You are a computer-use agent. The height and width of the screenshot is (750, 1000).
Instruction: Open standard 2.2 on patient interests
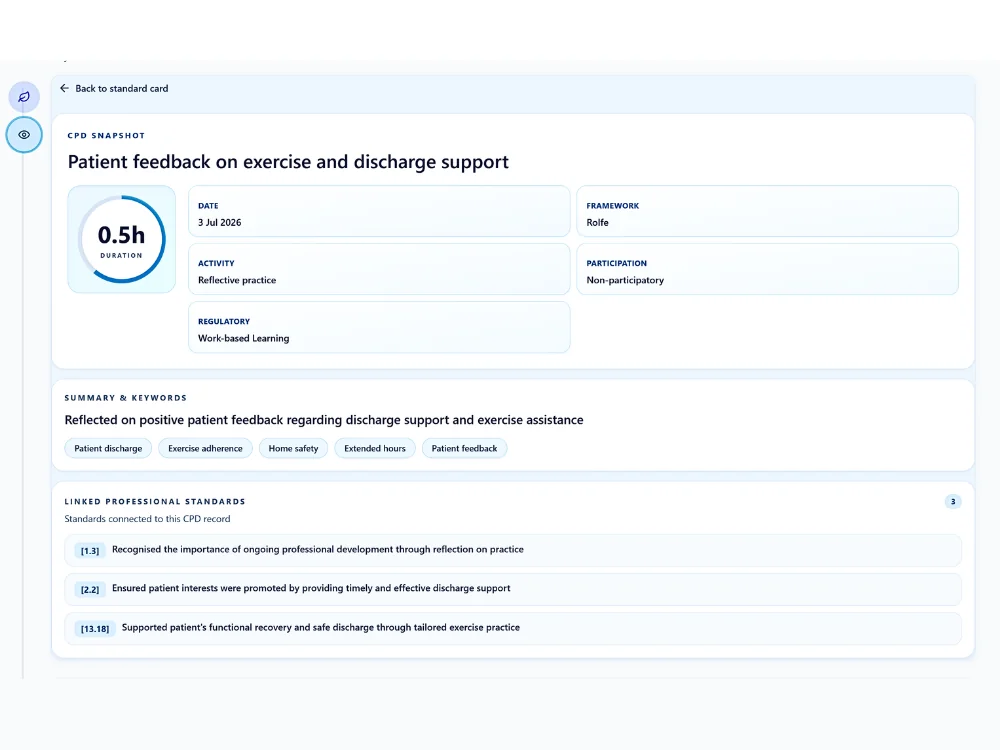pyautogui.click(x=513, y=589)
